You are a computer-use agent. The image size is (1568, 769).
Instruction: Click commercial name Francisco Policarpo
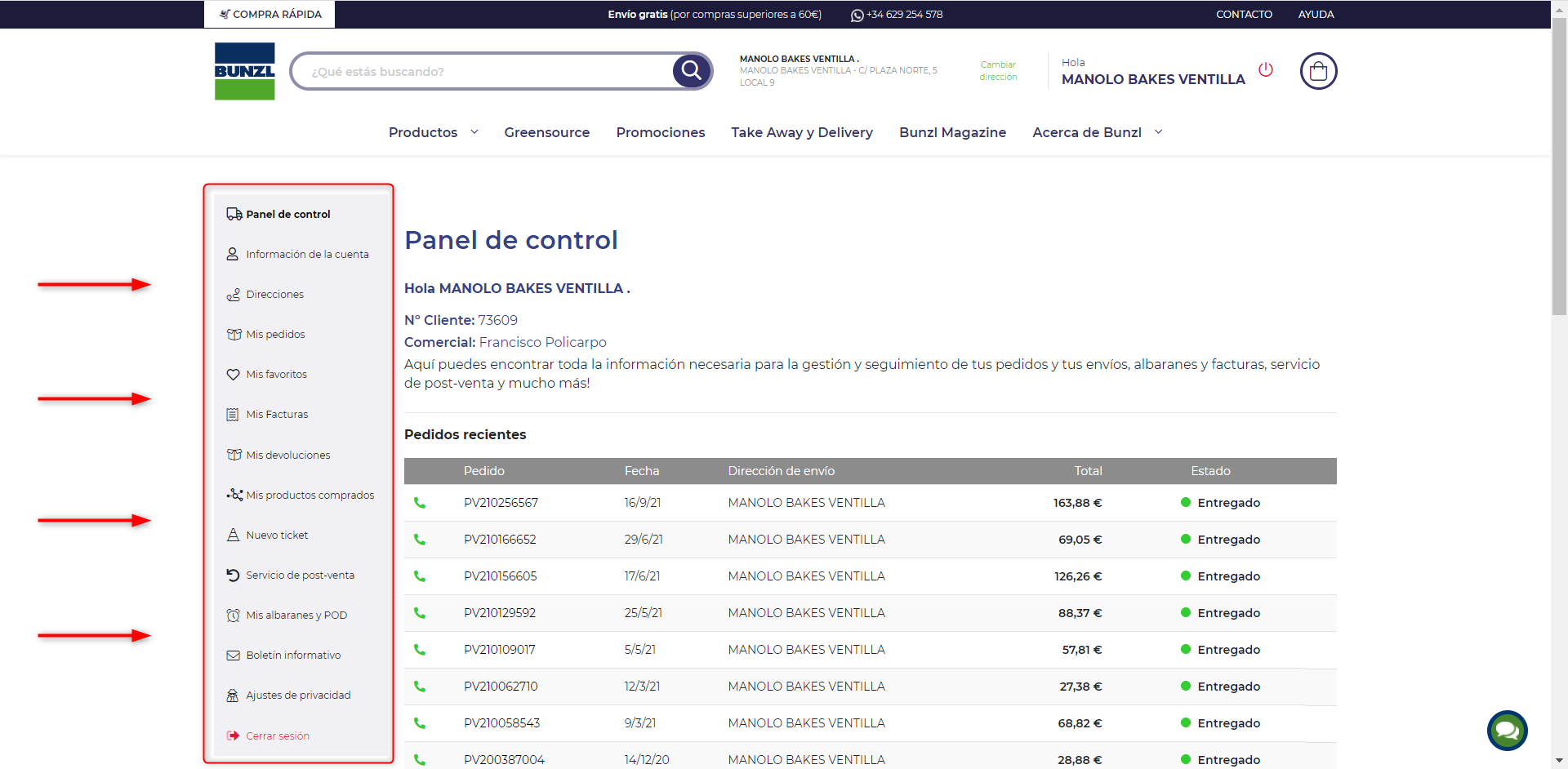pos(542,342)
